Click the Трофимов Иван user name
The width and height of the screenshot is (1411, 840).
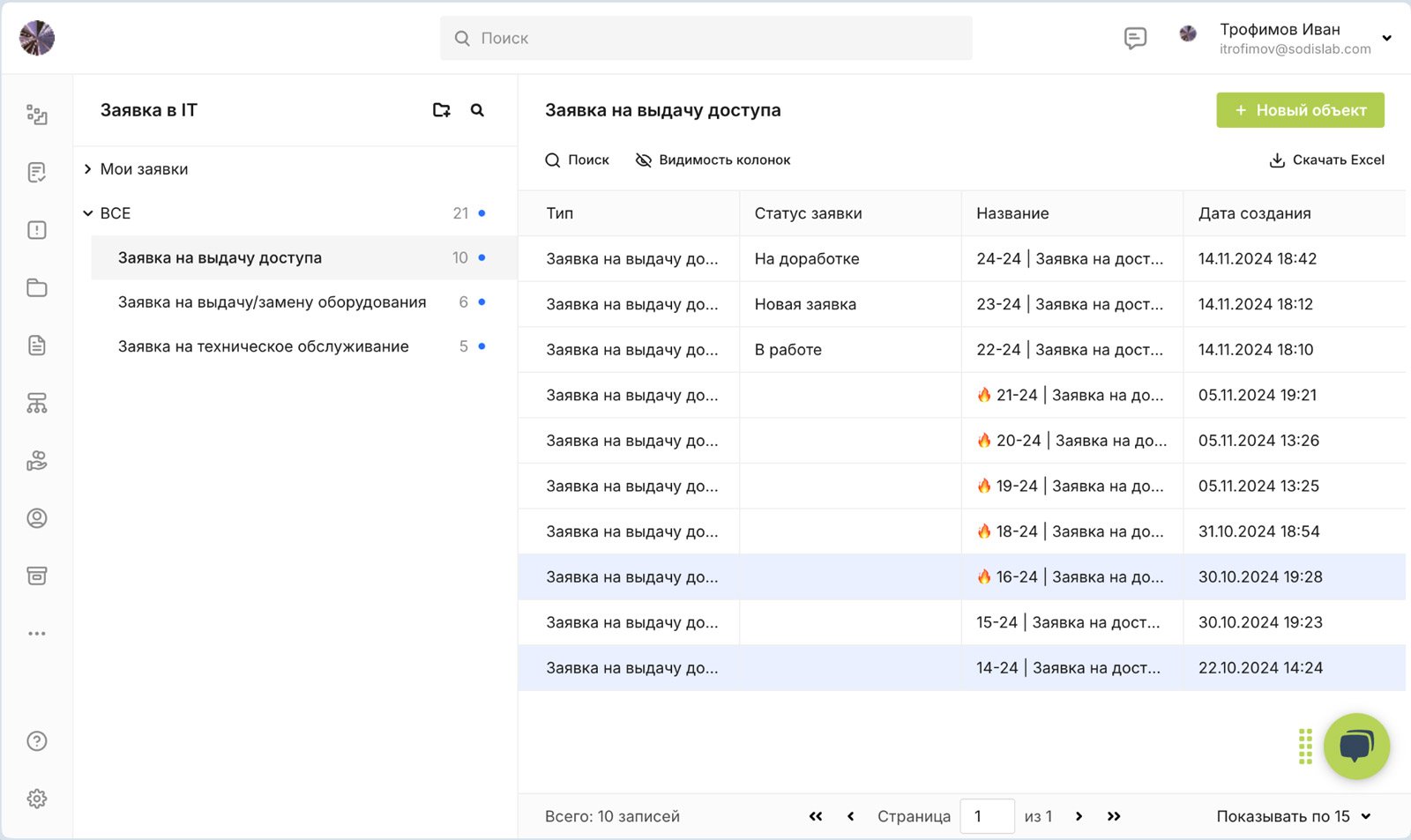coord(1280,29)
